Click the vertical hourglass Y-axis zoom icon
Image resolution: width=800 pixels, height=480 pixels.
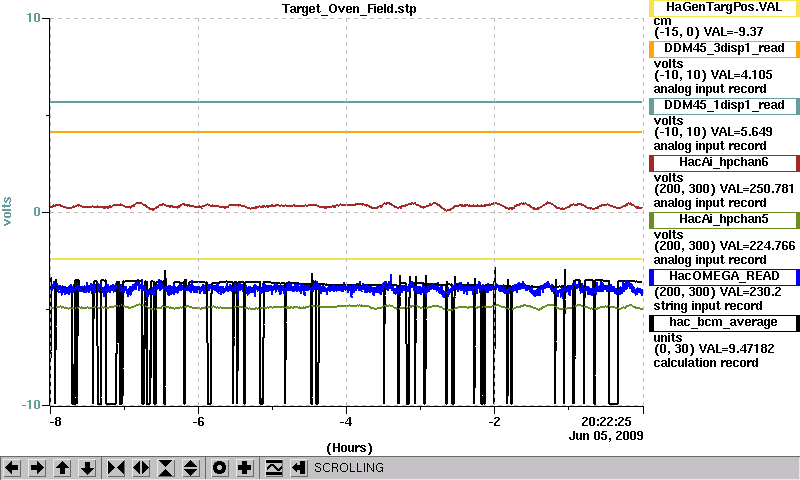coord(166,468)
